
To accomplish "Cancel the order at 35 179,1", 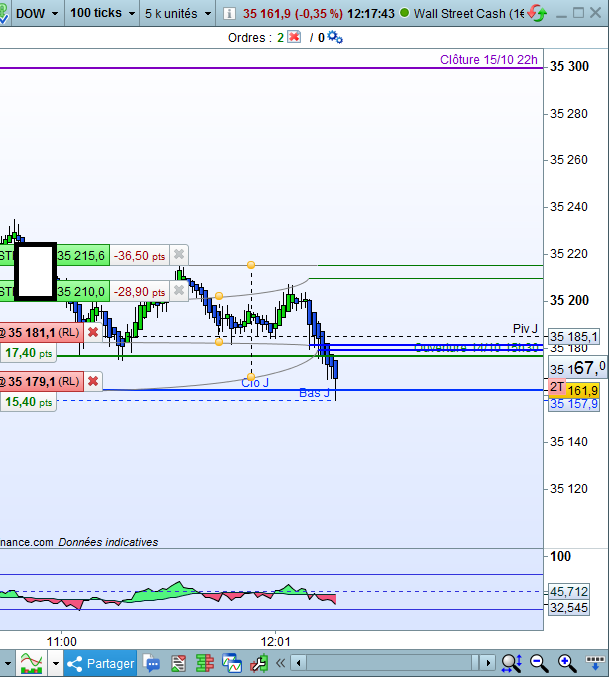I will (93, 381).
